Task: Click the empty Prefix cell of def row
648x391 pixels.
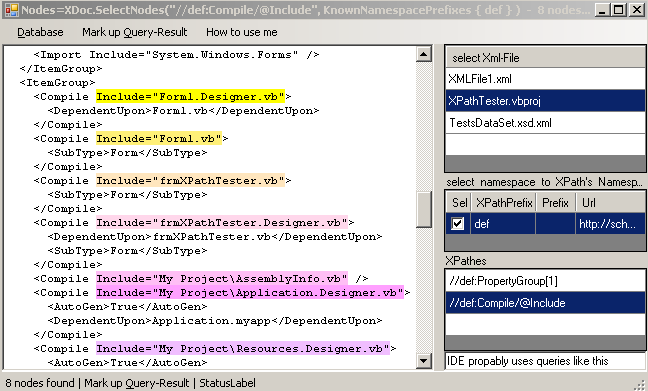Action: (x=555, y=224)
